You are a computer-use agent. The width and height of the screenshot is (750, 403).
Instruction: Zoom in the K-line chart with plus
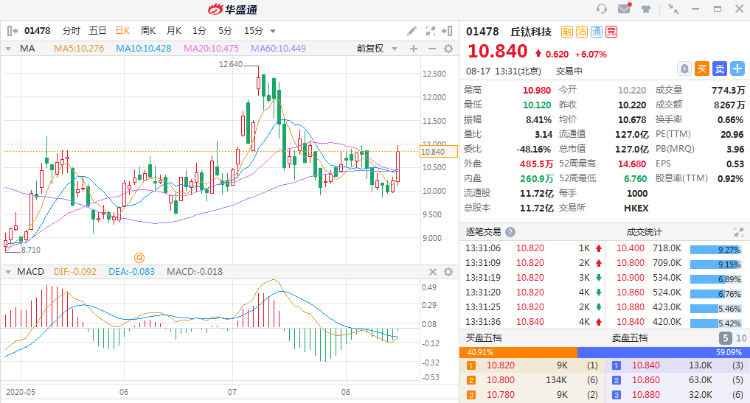(414, 48)
